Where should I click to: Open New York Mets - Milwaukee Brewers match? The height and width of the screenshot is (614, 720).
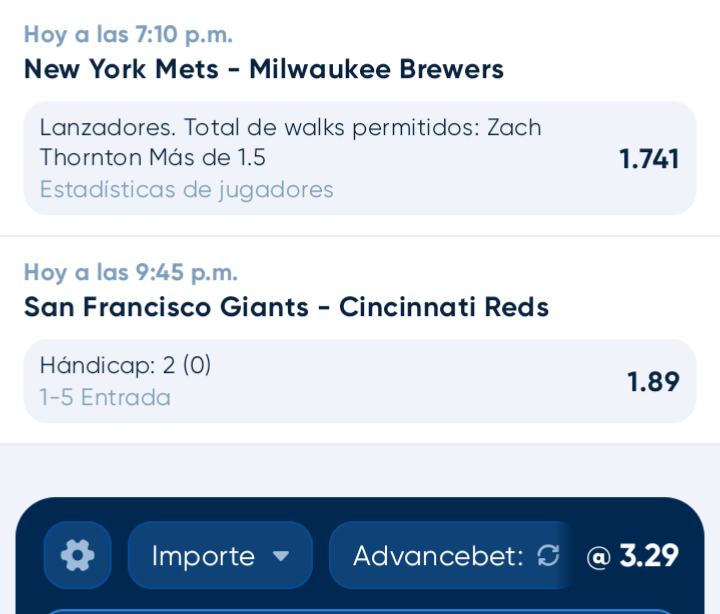pyautogui.click(x=264, y=69)
